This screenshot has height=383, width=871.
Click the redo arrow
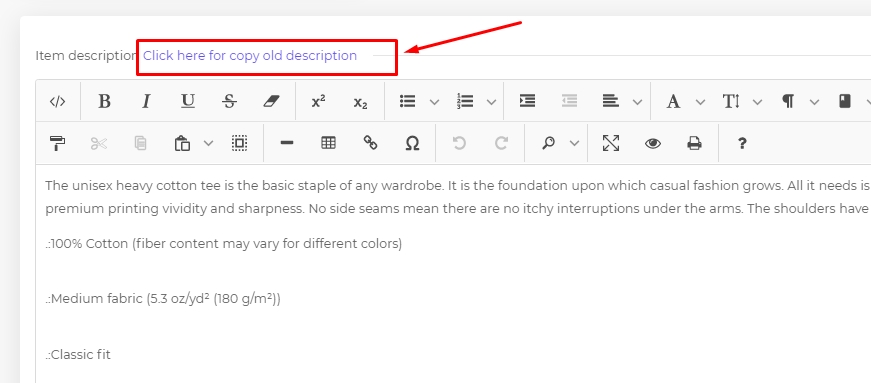coord(501,143)
